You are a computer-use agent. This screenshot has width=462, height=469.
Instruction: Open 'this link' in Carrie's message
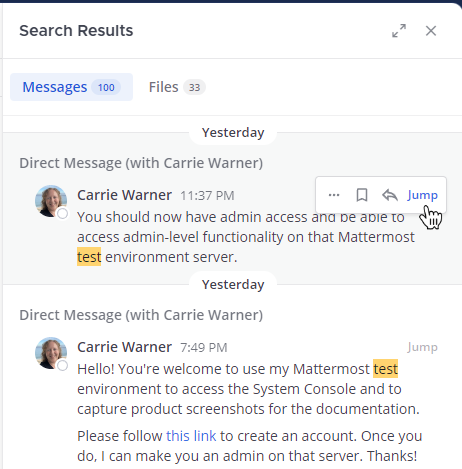[191, 436]
